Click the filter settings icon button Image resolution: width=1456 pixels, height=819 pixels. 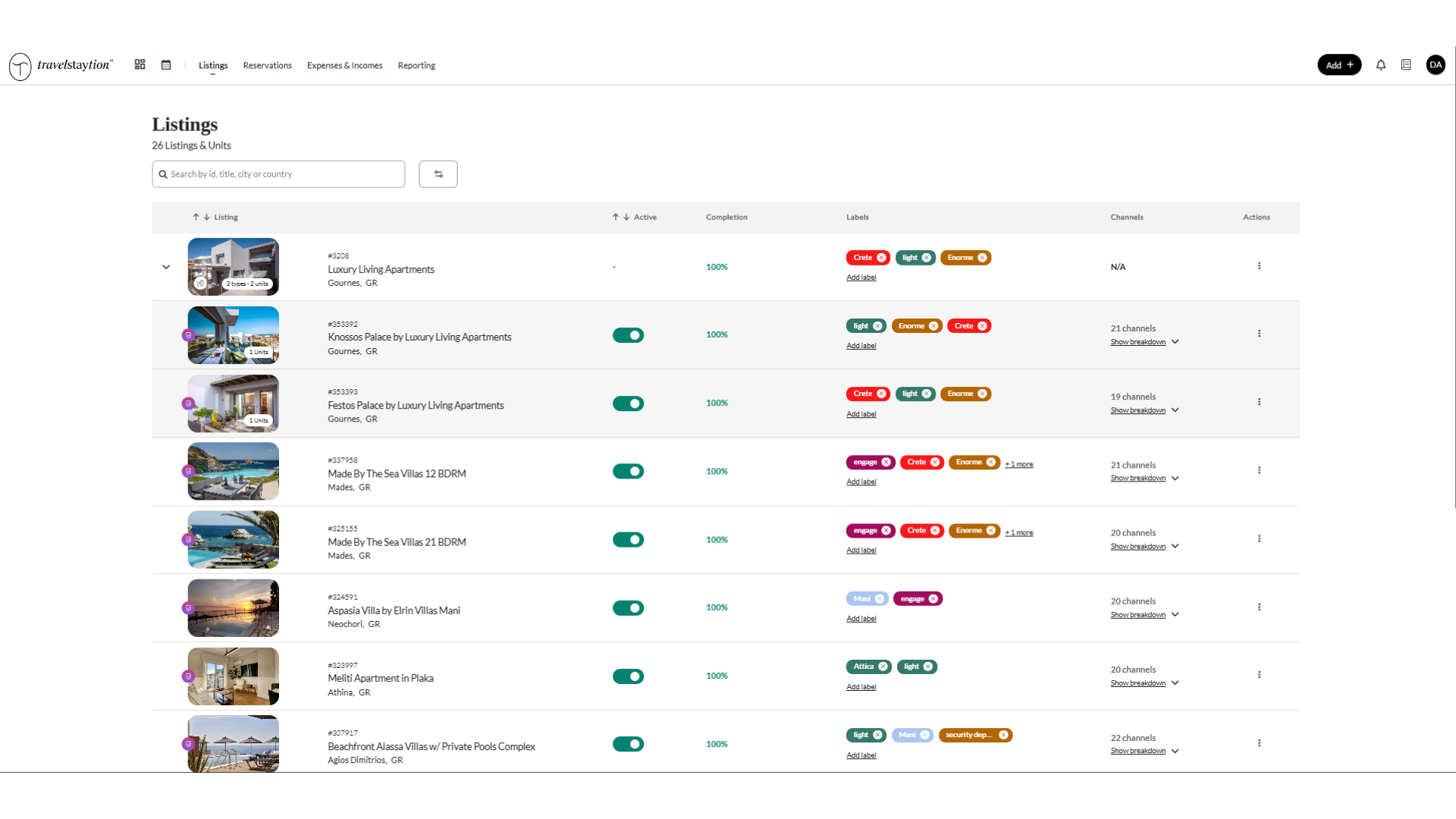tap(438, 174)
